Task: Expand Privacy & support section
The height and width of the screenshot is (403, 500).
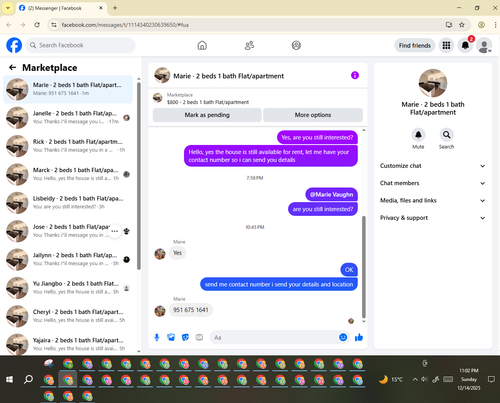Action: (432, 218)
